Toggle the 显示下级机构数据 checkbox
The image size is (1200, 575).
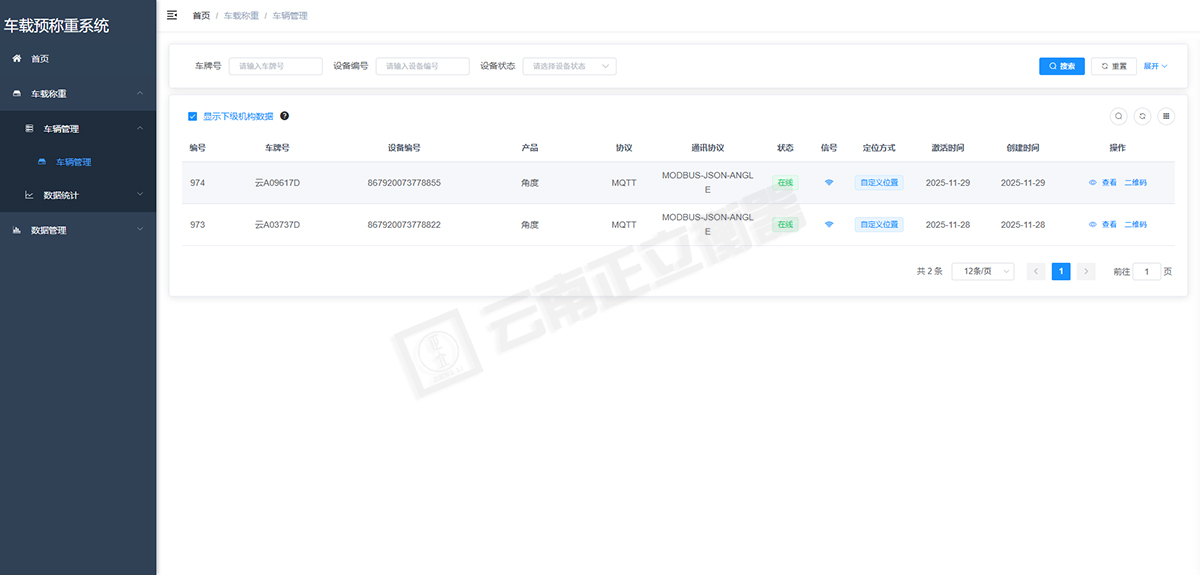[193, 116]
